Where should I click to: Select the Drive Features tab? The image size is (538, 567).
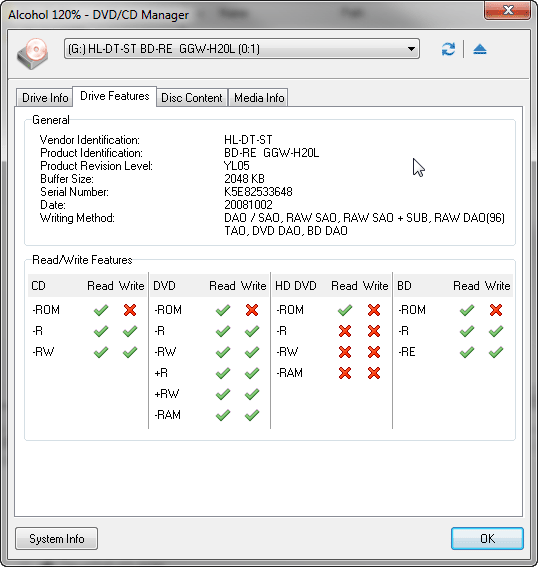pos(115,96)
